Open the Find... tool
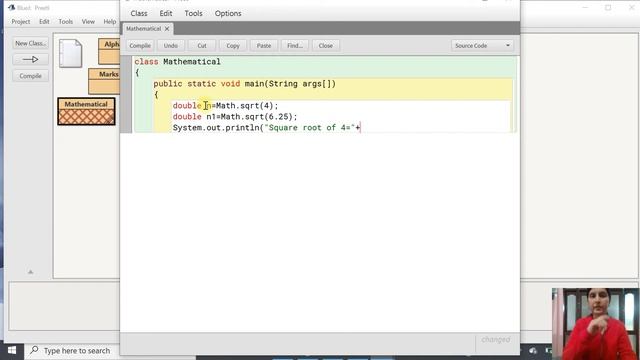 pos(295,46)
